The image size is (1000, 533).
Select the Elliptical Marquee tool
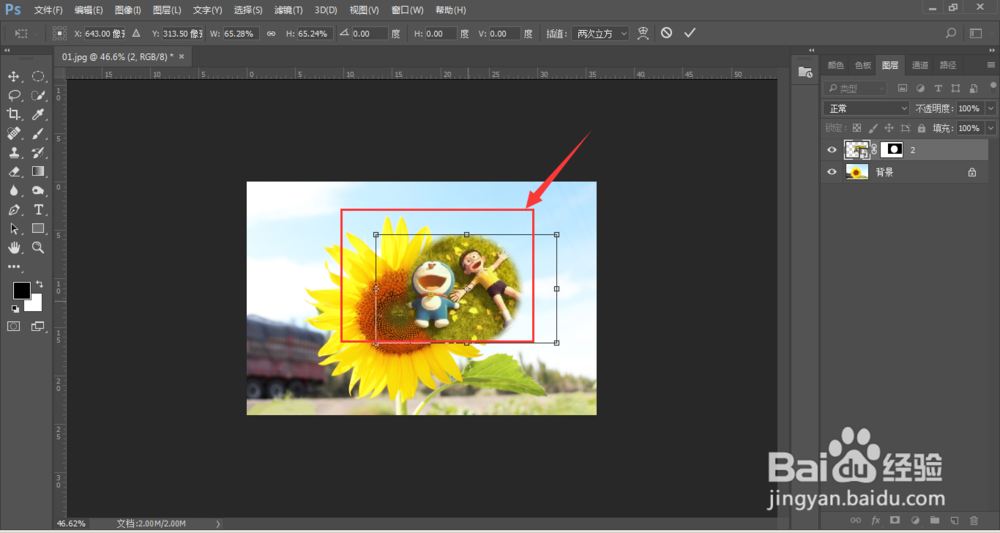38,77
